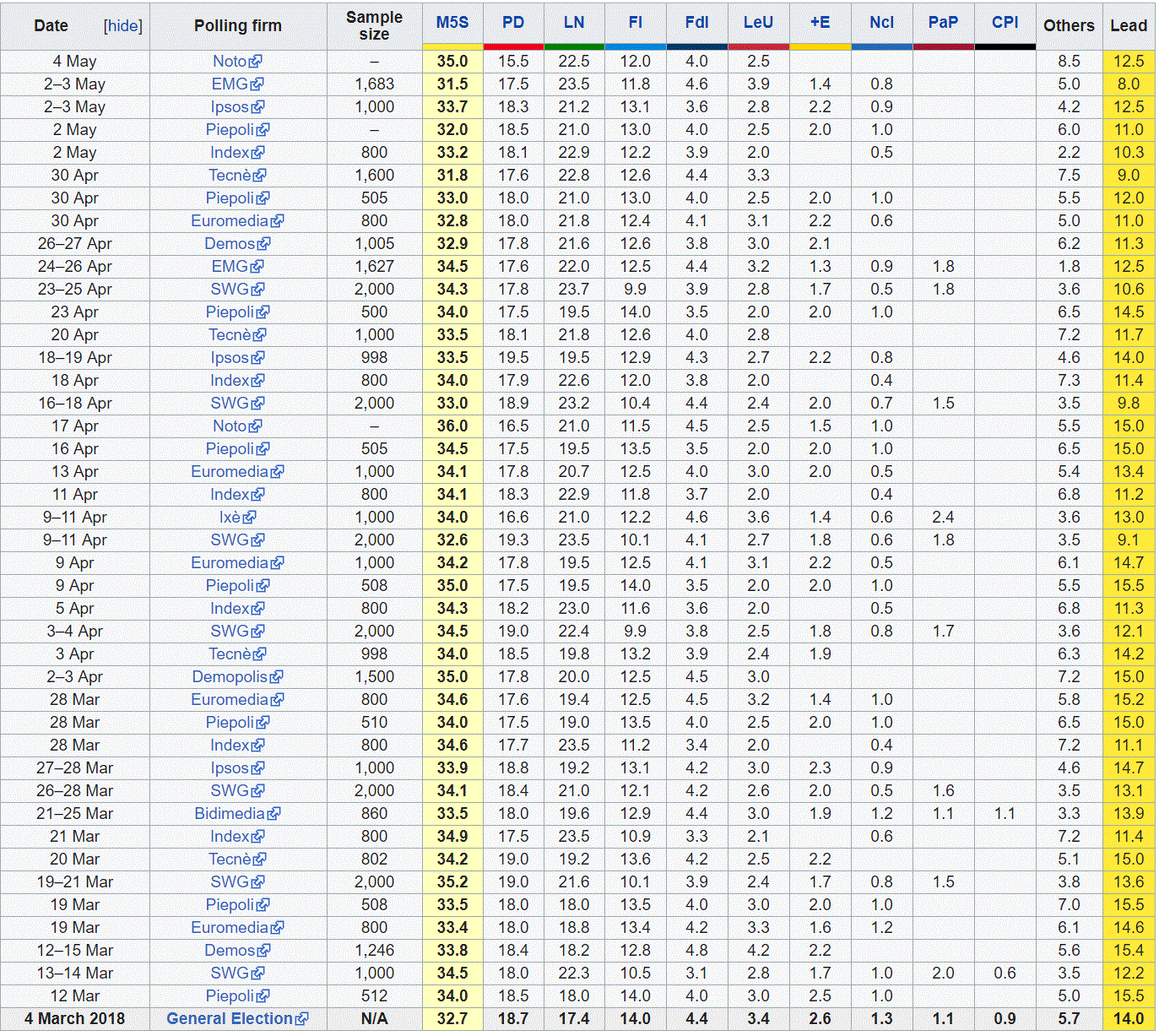Open the CPI column header link

(x=1005, y=23)
